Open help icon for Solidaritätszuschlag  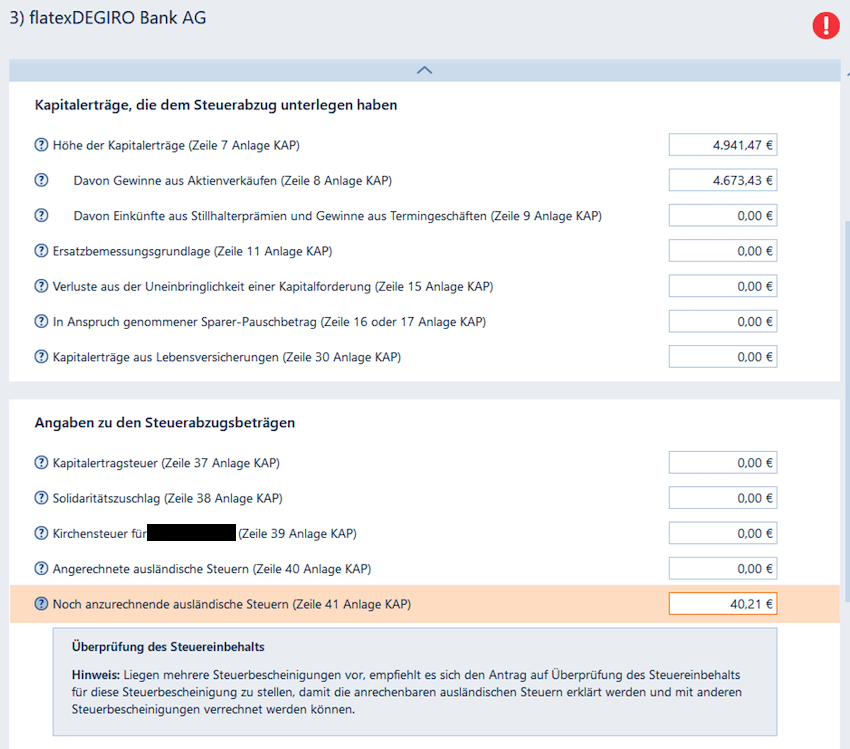41,498
